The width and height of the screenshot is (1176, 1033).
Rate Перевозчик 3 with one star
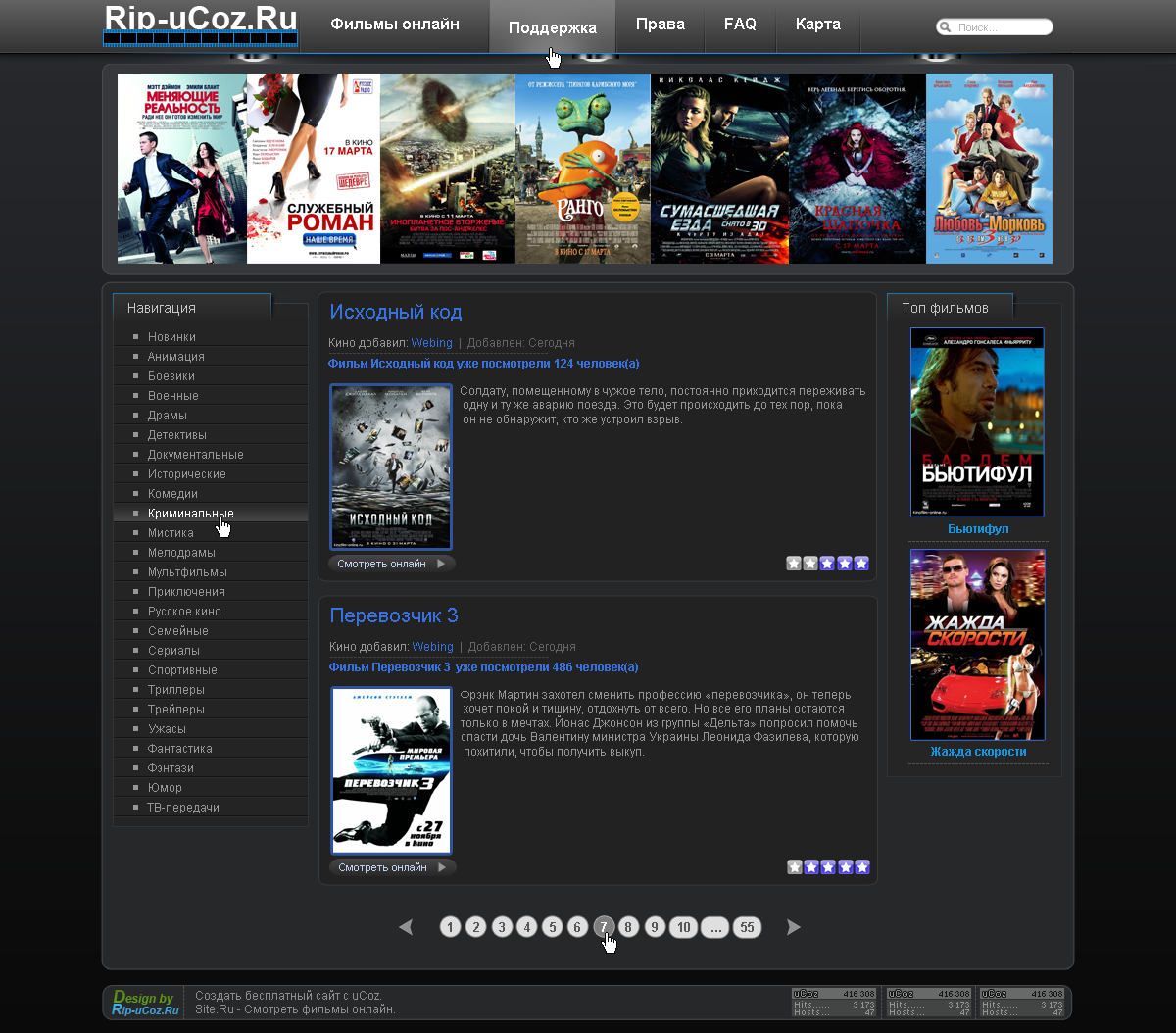(795, 867)
